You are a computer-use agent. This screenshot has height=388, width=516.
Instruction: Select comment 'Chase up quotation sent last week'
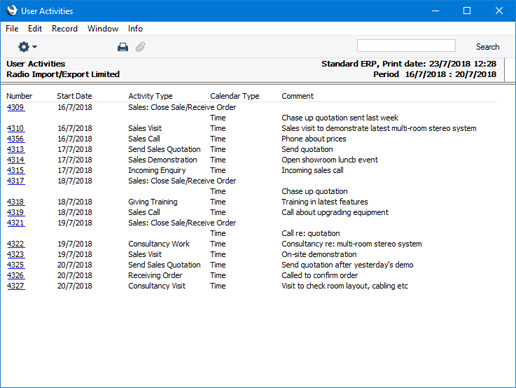click(340, 118)
